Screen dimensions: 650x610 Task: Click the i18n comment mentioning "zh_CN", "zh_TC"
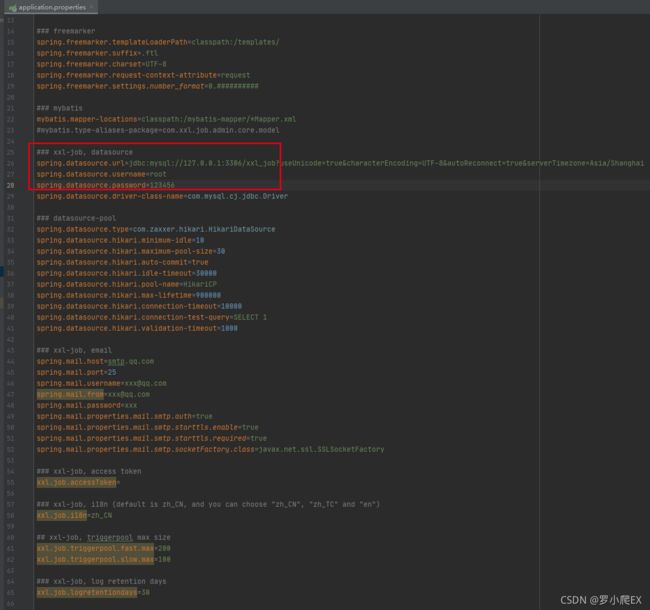coord(208,504)
